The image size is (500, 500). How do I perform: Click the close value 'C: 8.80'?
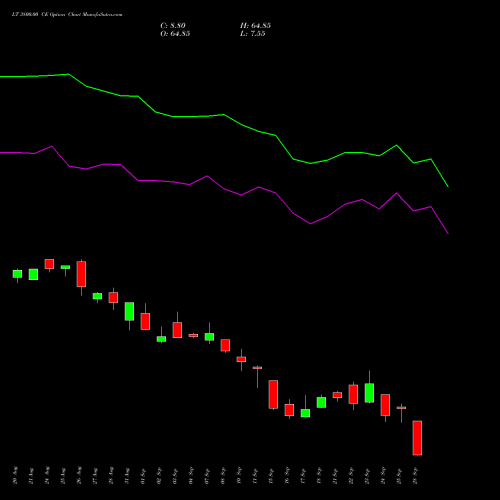click(173, 26)
